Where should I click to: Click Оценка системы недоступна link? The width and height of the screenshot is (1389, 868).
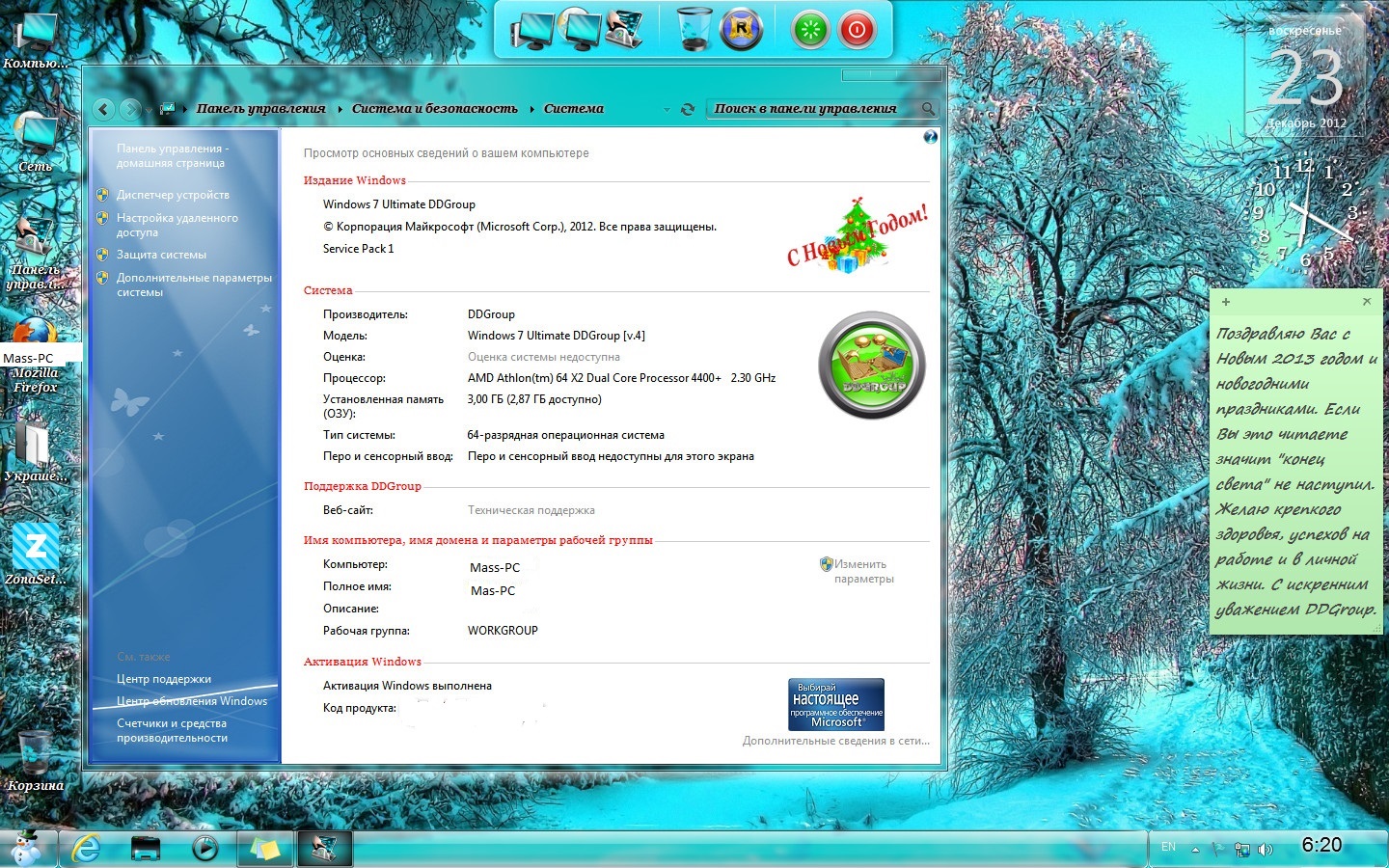[544, 357]
